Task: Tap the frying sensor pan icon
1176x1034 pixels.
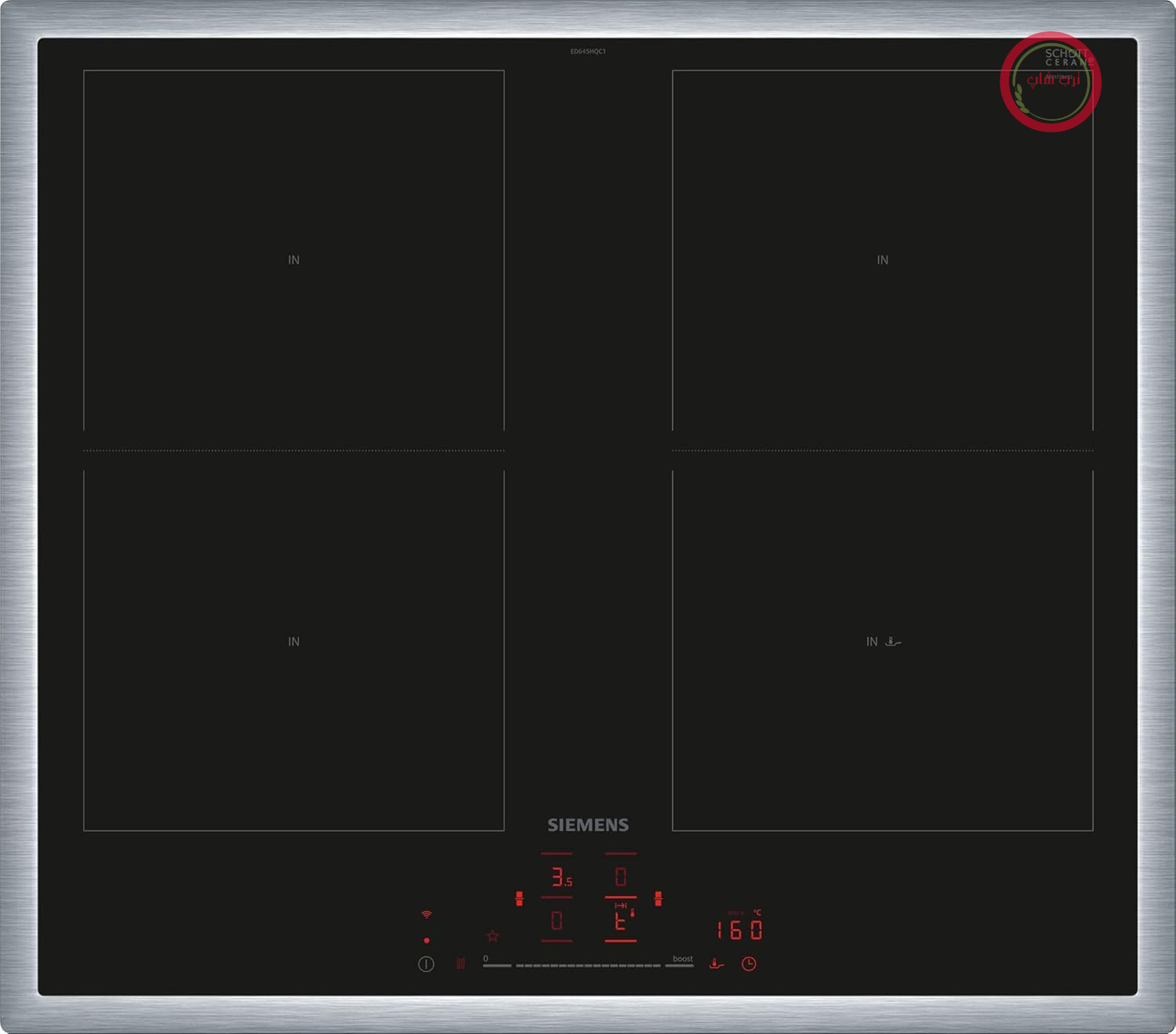Action: 716,963
